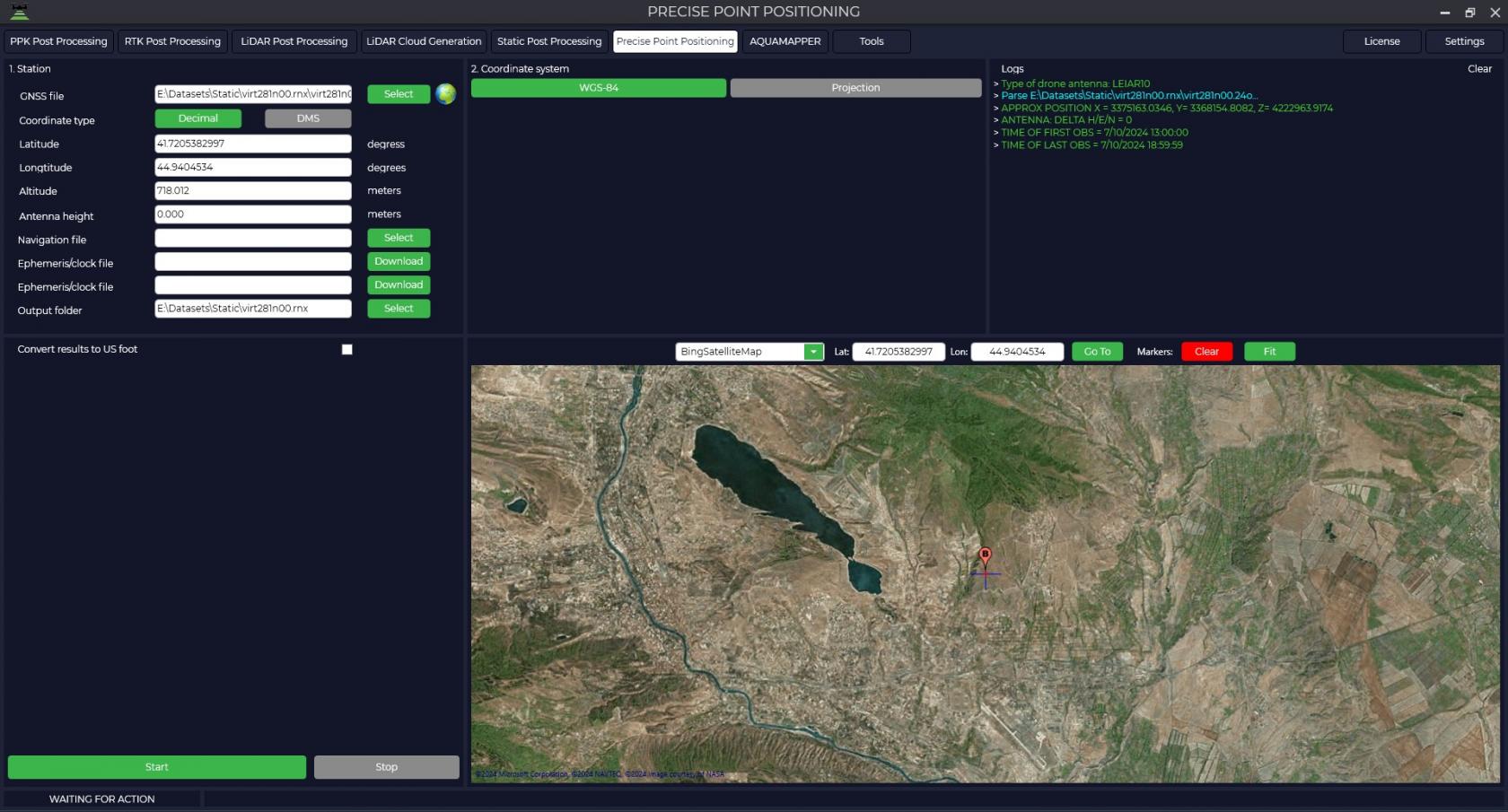Select the Precise Point Positioning tab
The height and width of the screenshot is (812, 1508).
[675, 41]
